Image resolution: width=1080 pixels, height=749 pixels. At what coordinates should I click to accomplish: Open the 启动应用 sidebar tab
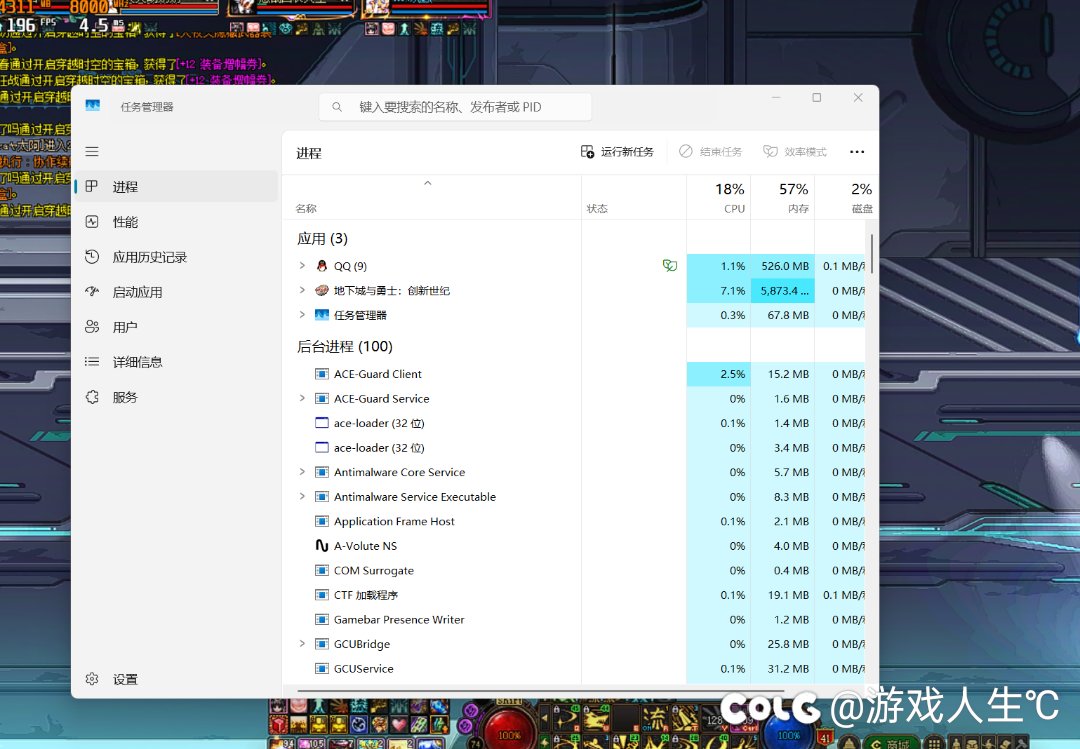pyautogui.click(x=177, y=292)
